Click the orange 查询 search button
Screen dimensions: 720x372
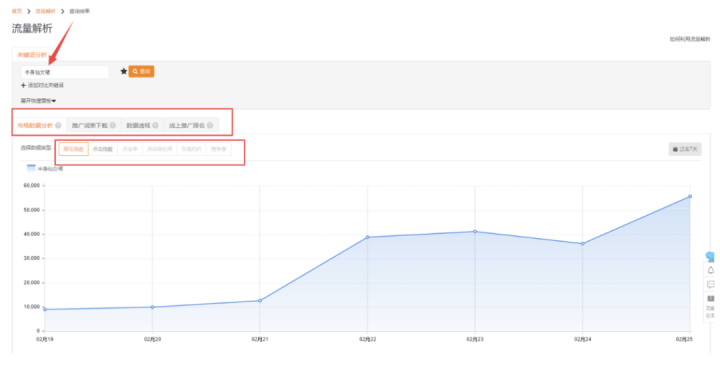tap(141, 71)
